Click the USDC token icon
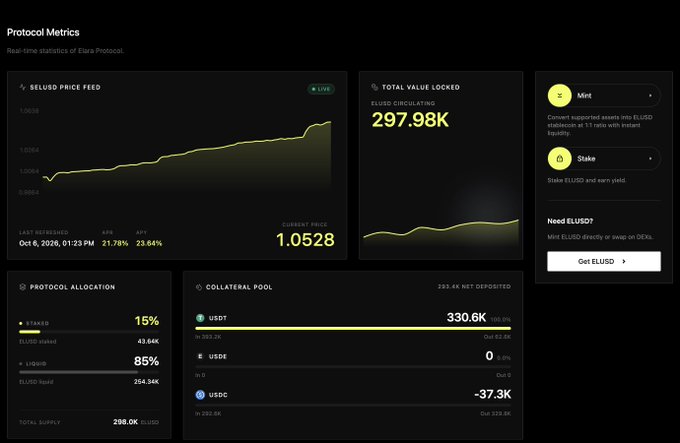 [x=200, y=395]
